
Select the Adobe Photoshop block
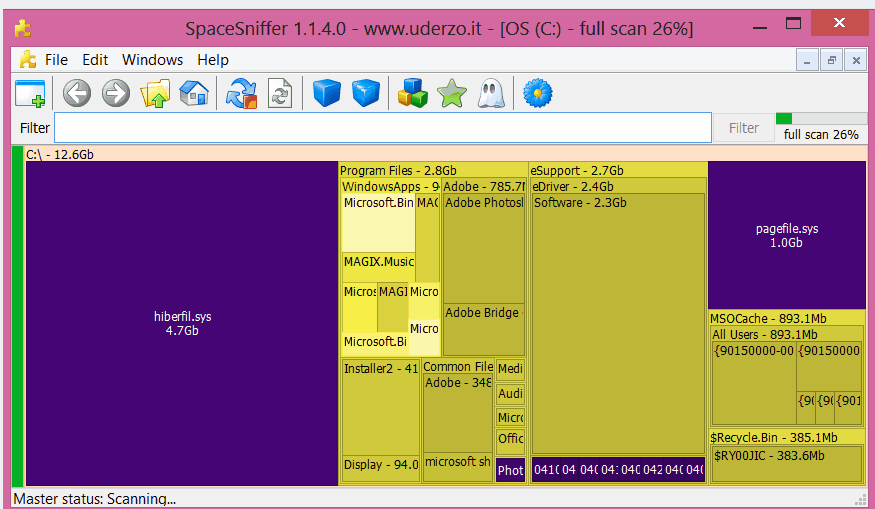(x=484, y=248)
